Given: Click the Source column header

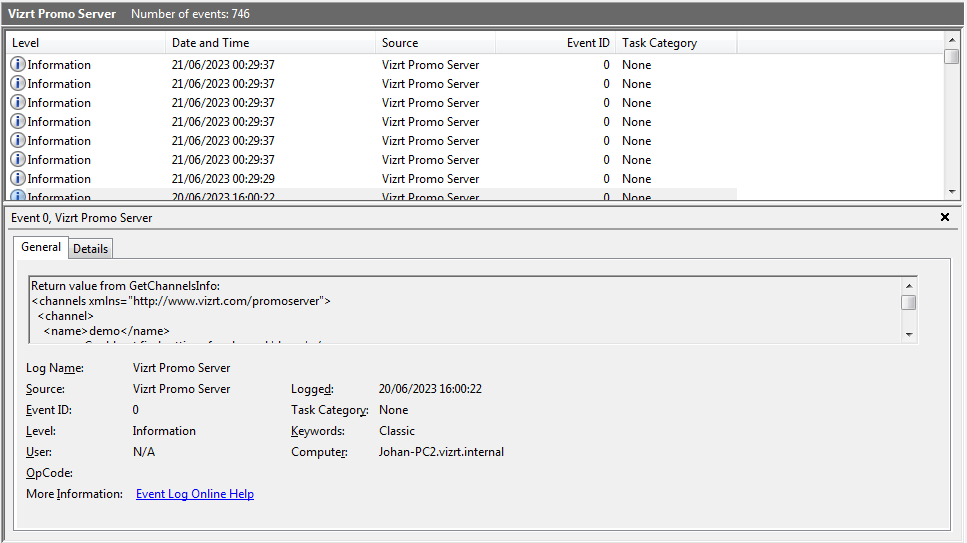Looking at the screenshot, I should (x=435, y=43).
